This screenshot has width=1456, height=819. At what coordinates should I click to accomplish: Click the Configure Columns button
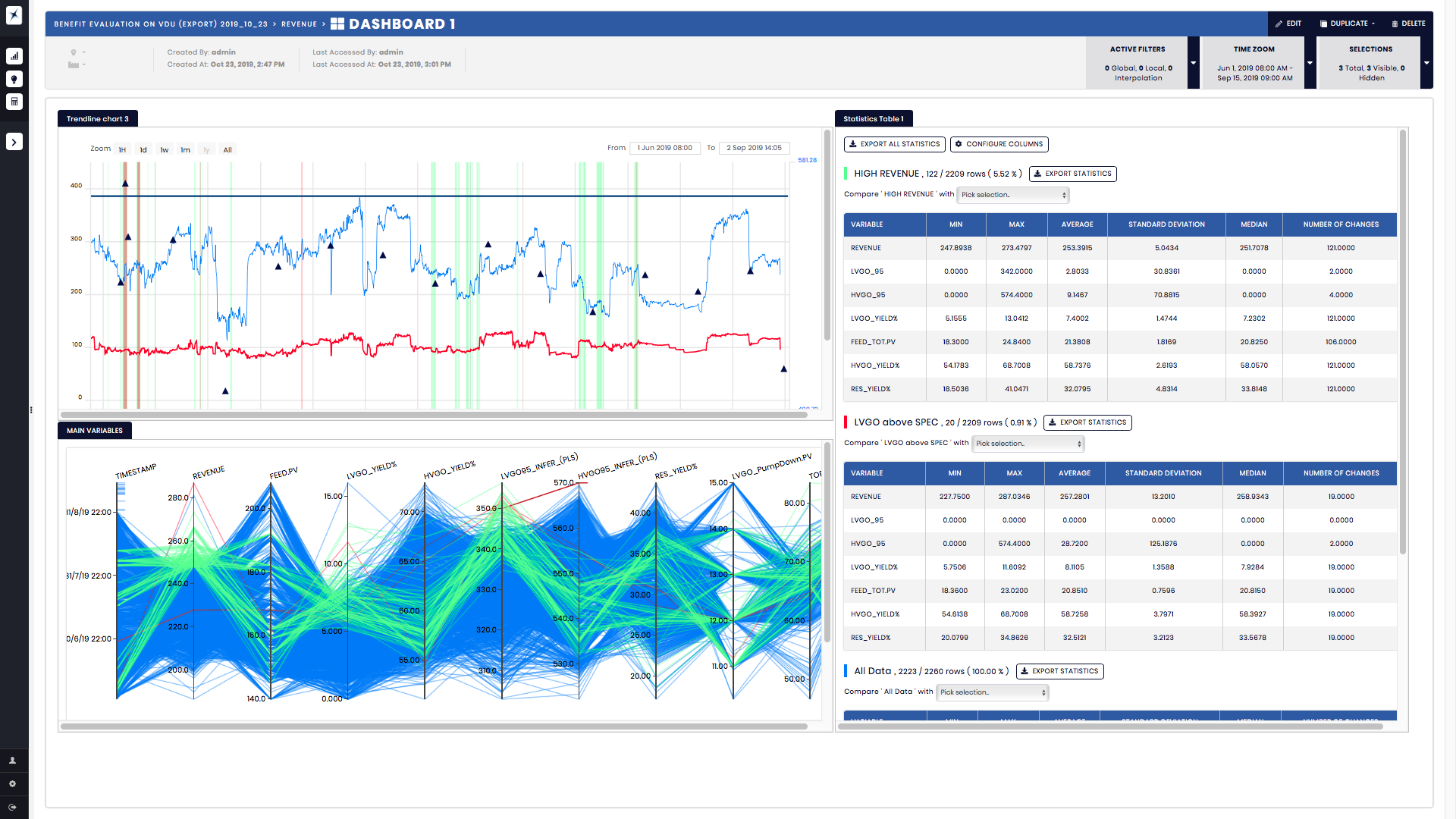(x=999, y=144)
